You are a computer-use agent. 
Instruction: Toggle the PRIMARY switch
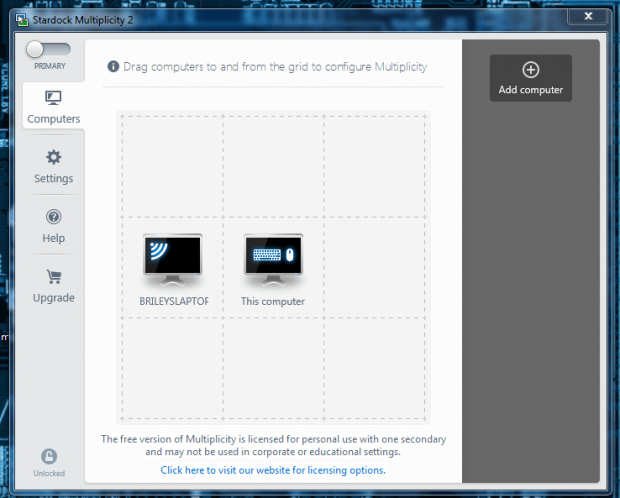(x=48, y=49)
